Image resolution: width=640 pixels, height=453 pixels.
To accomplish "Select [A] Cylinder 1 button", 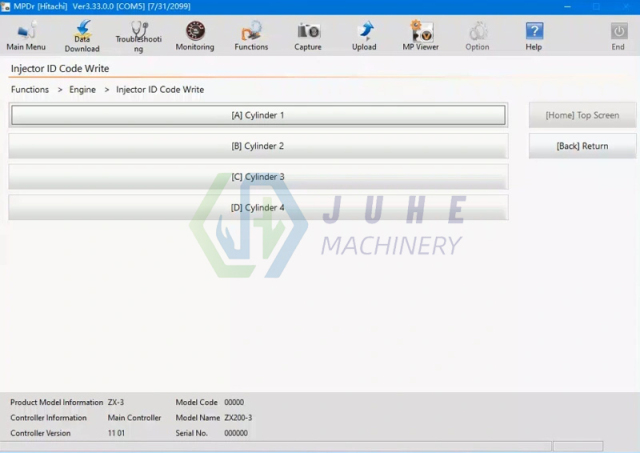I will coord(258,115).
